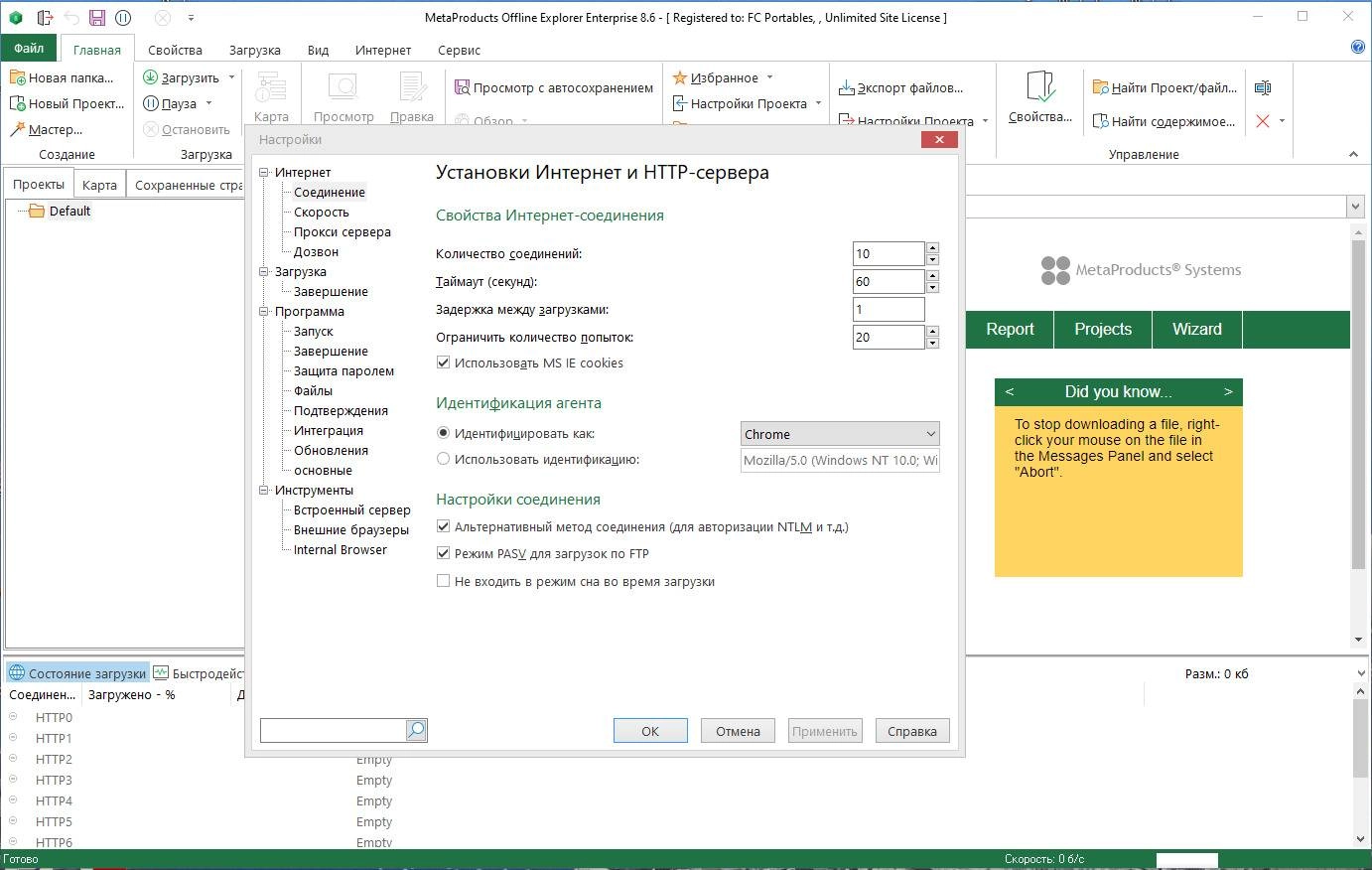Open the dropdown arrow beside the red X
Screen dimensions: 1372x870
[x=1282, y=121]
